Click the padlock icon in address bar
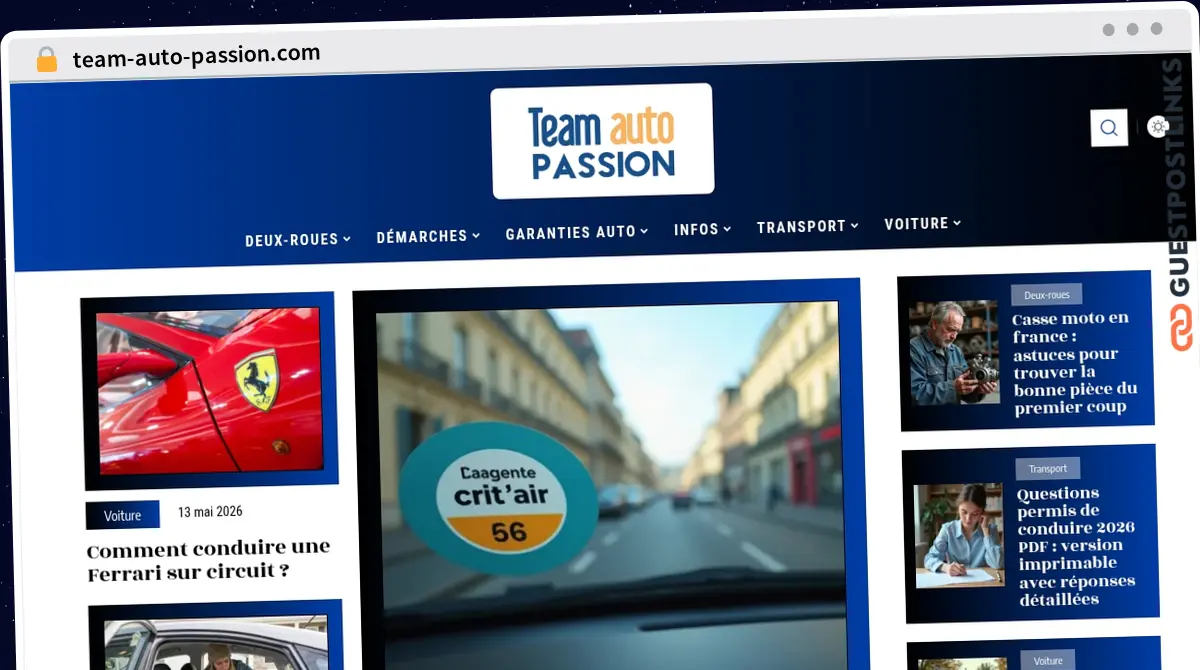1200x670 pixels. (x=46, y=60)
